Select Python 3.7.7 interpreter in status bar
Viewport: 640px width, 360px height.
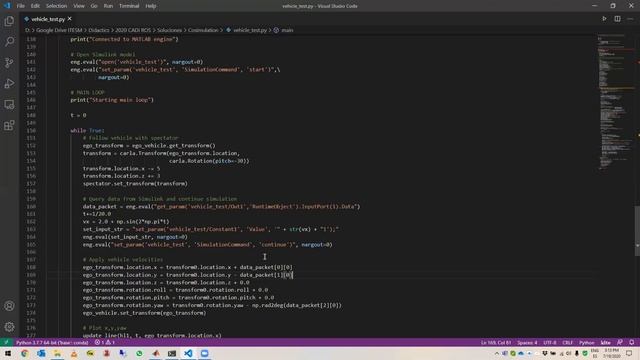[x=52, y=342]
